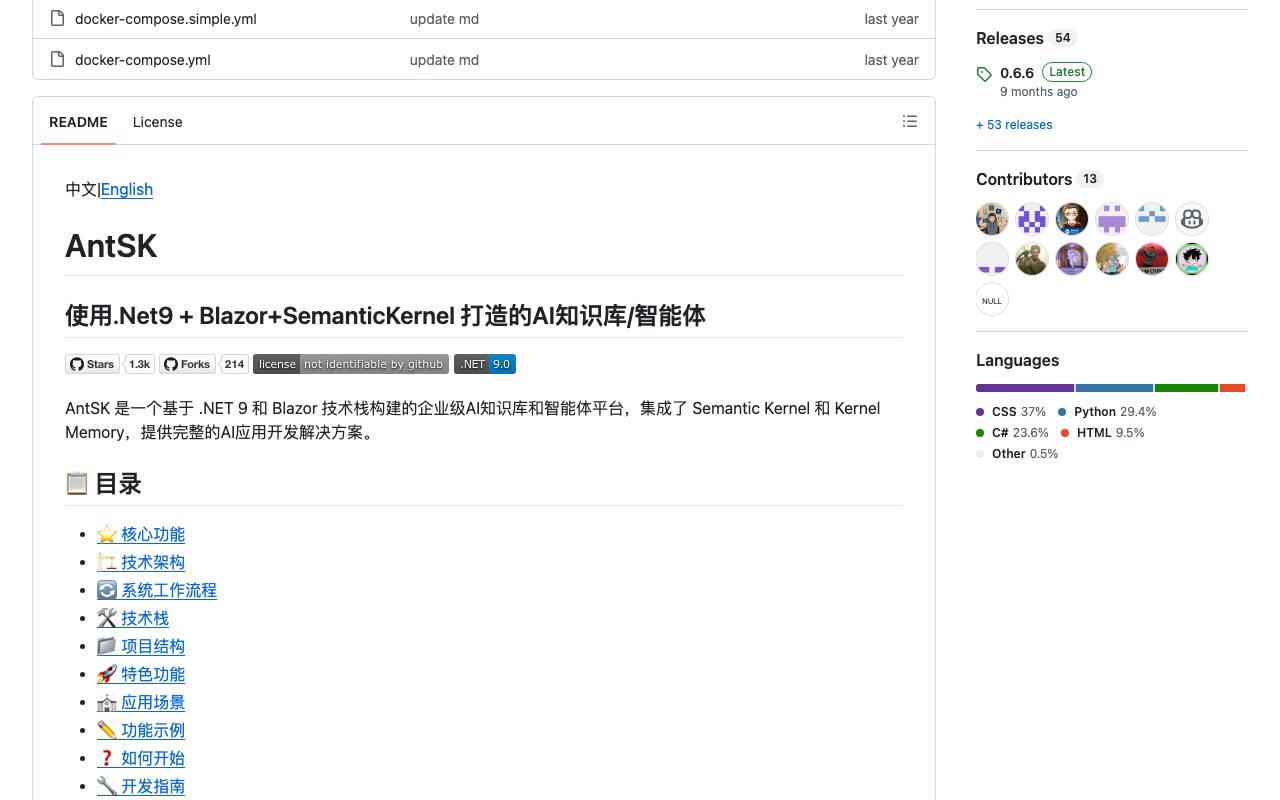Viewport: 1280px width, 800px height.
Task: Jump to 开发指南 section link
Action: coord(141,786)
